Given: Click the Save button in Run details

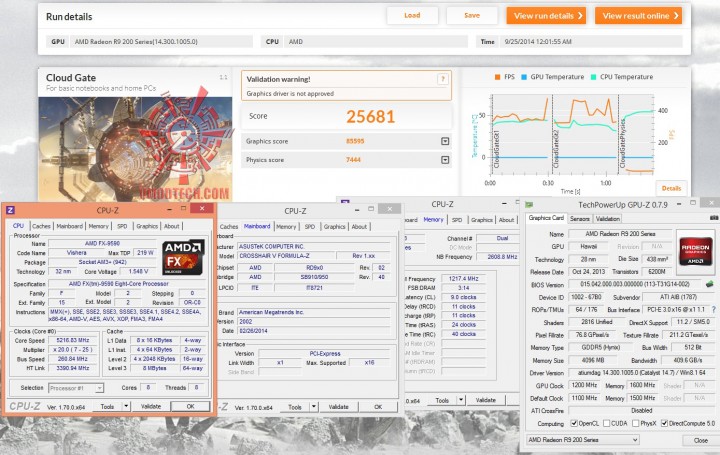Looking at the screenshot, I should 472,16.
